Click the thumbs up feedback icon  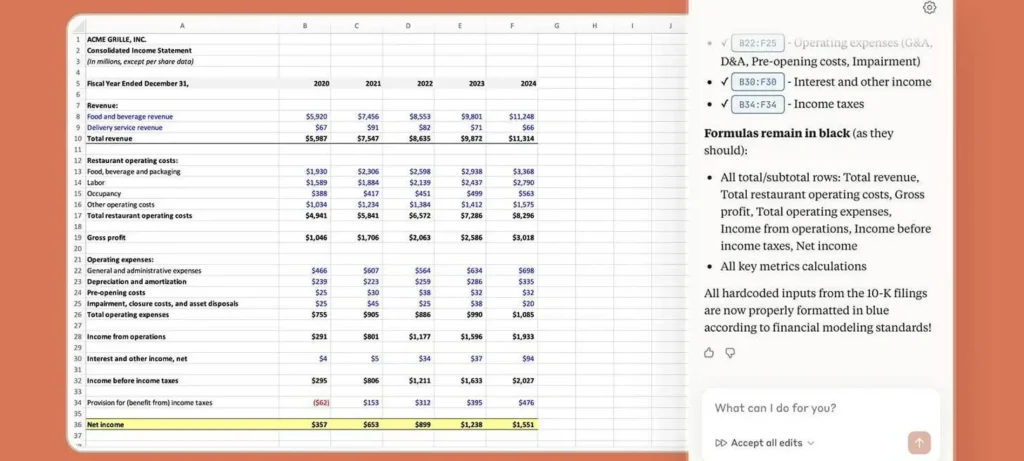[709, 353]
